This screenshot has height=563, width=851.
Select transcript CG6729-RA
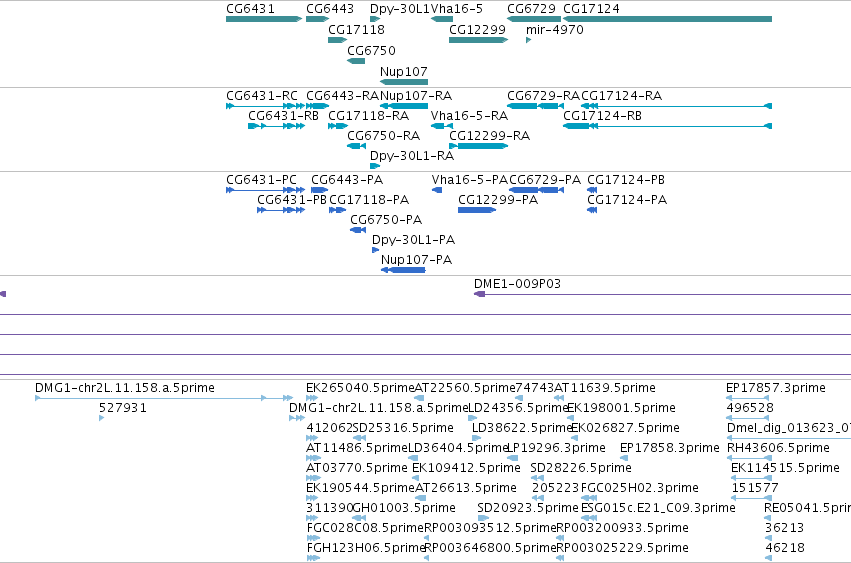(543, 96)
